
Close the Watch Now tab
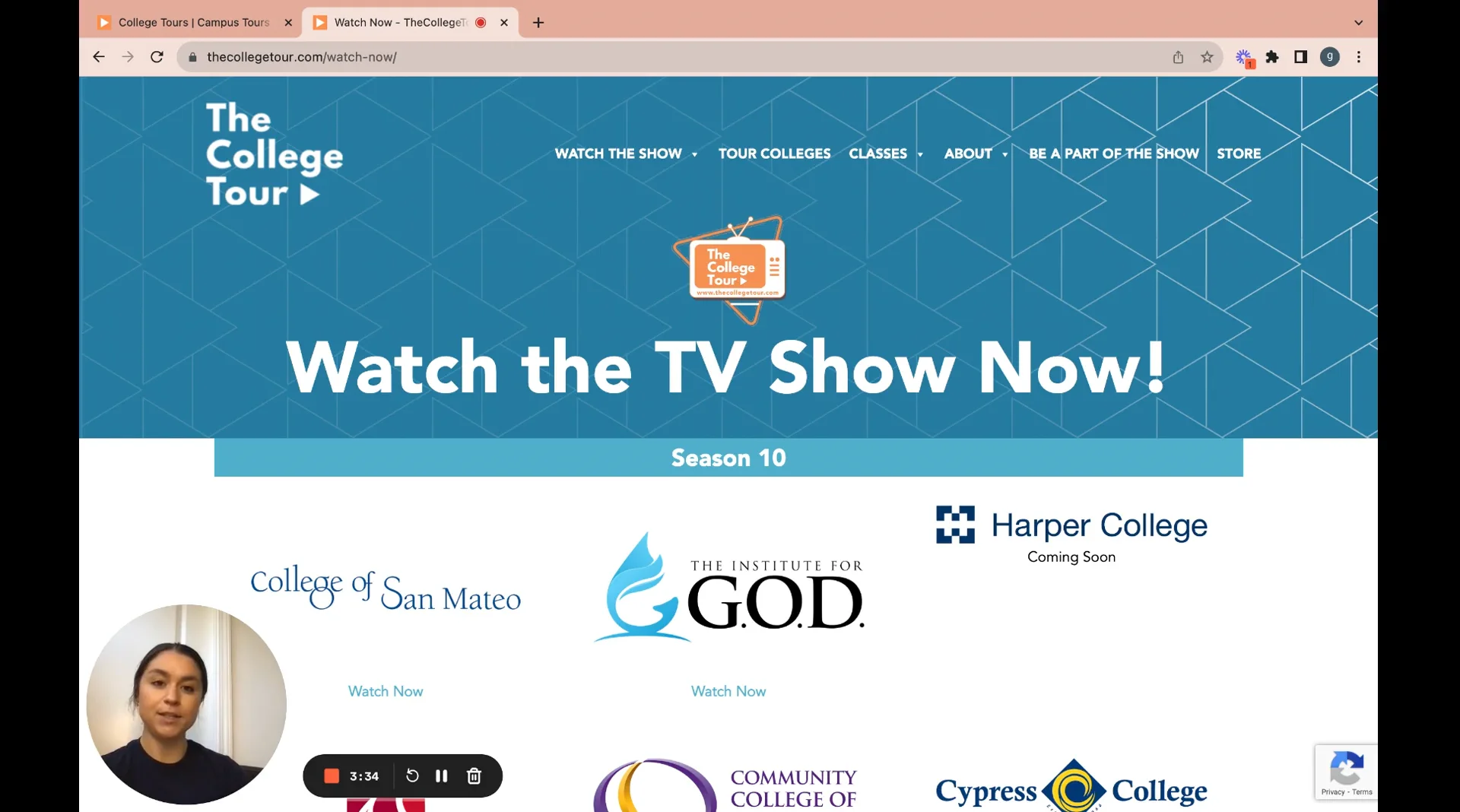(x=504, y=23)
